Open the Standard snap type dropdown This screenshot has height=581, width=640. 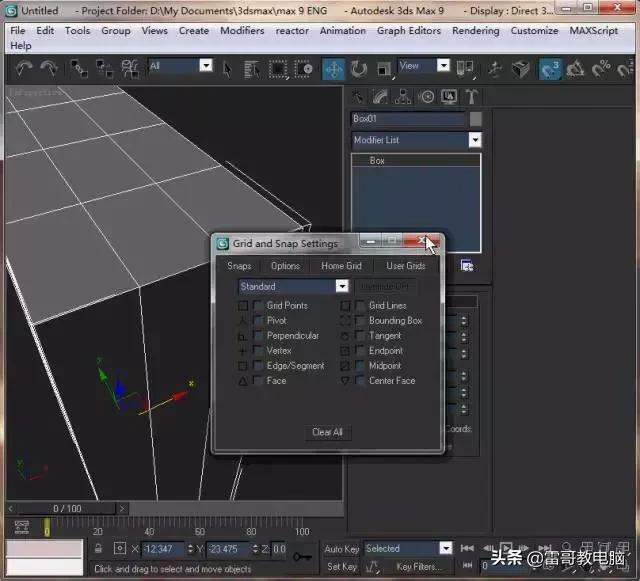(293, 286)
